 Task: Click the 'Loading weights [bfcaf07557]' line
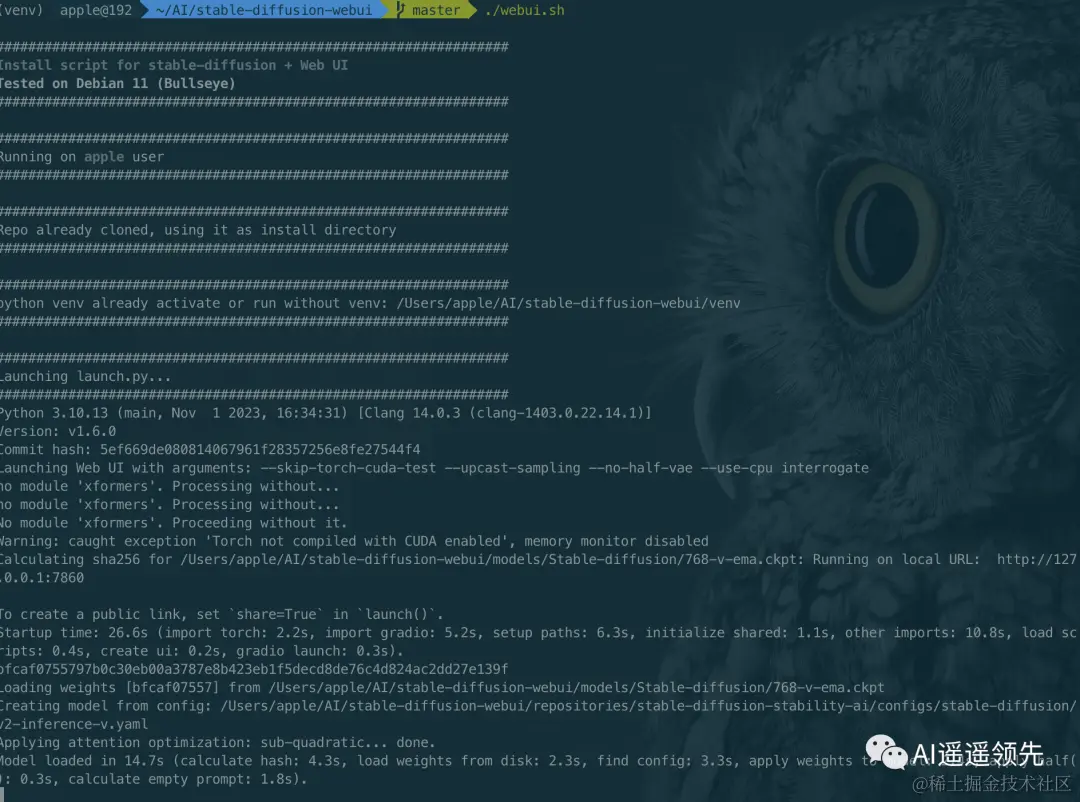(x=442, y=688)
